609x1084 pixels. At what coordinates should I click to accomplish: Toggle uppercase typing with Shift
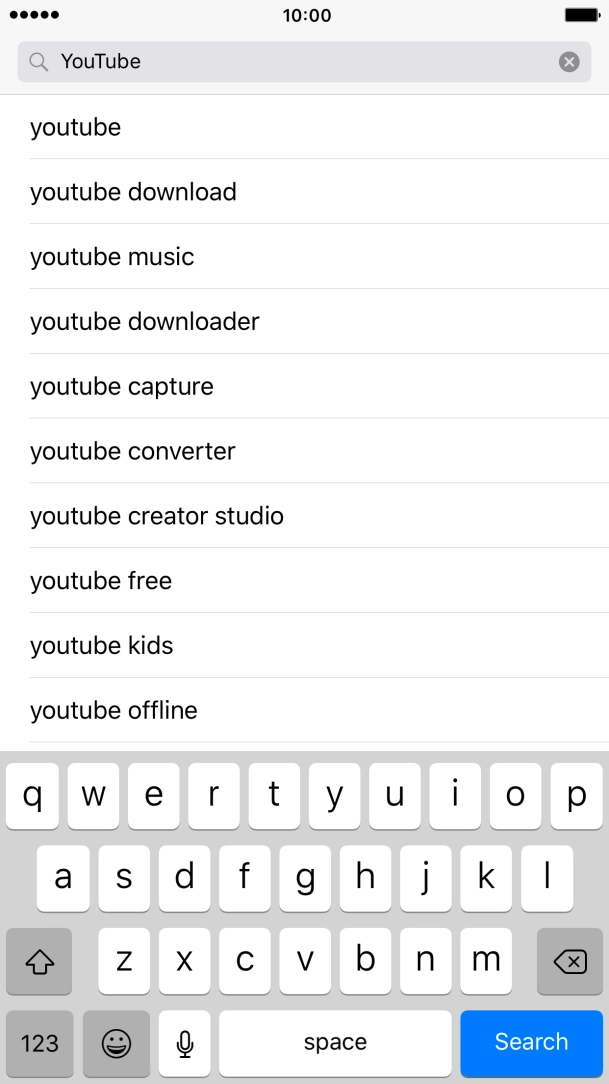pos(39,961)
